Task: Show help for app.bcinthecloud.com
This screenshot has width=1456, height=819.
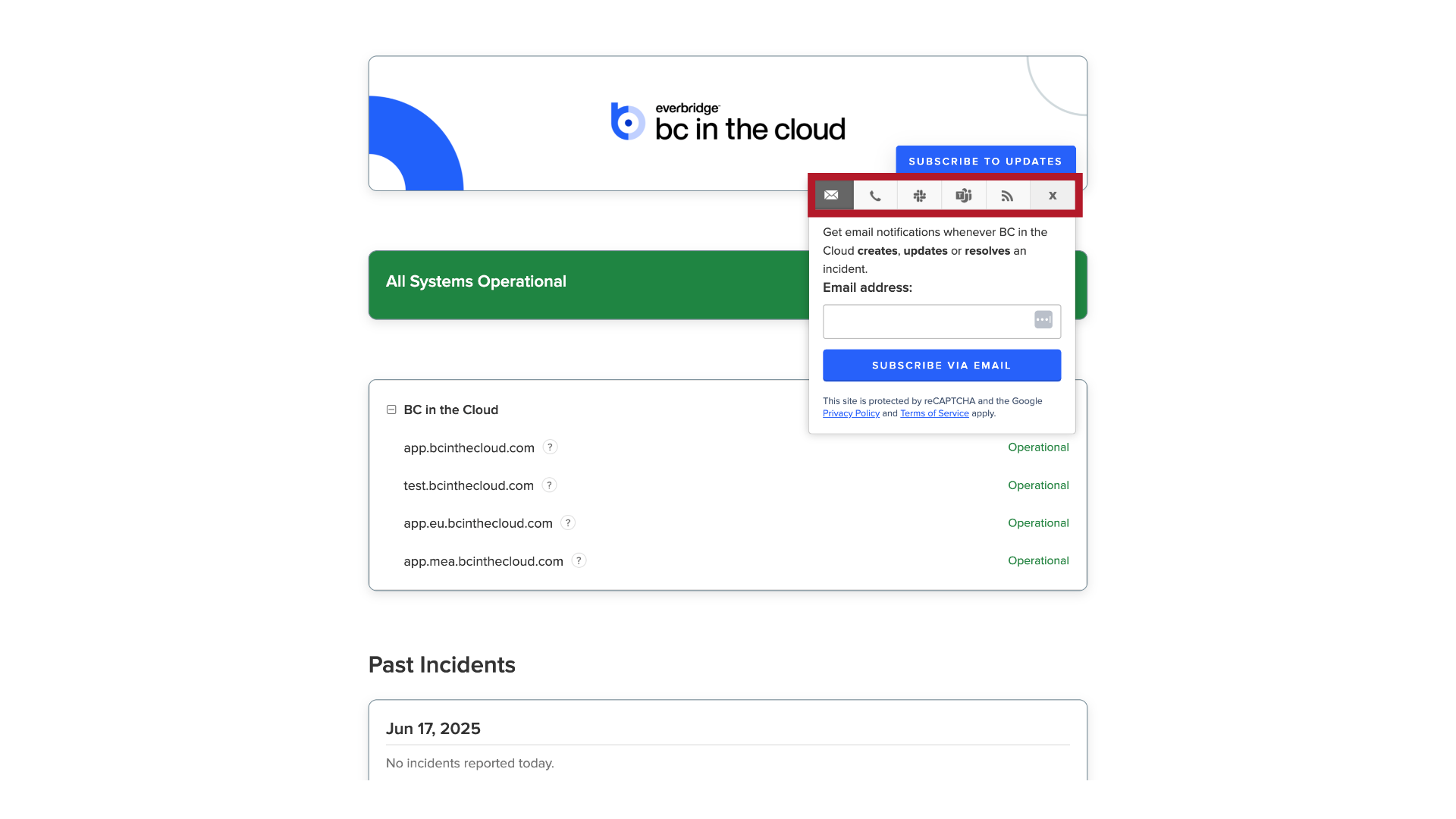Action: [550, 447]
